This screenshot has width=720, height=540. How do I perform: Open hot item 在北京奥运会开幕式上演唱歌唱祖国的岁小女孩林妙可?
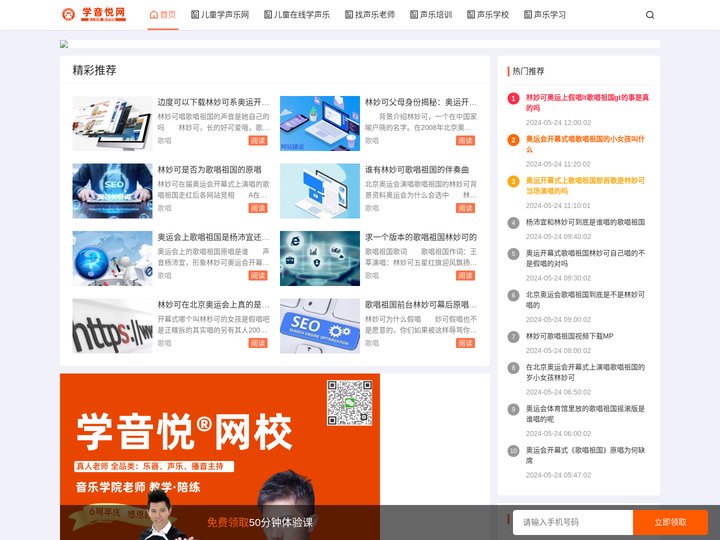tap(585, 372)
